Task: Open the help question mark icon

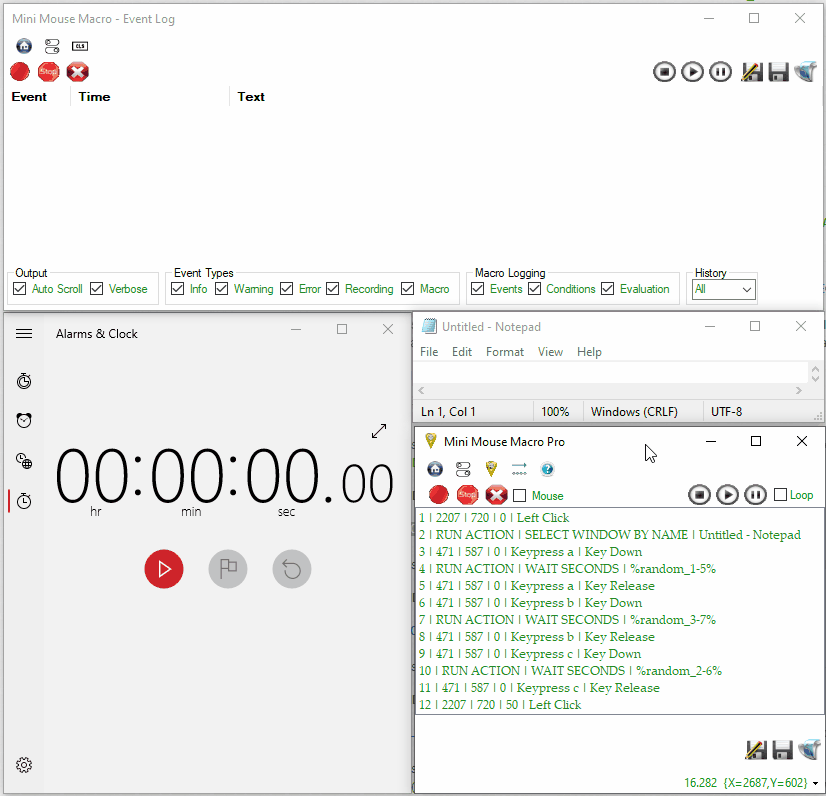Action: 547,469
